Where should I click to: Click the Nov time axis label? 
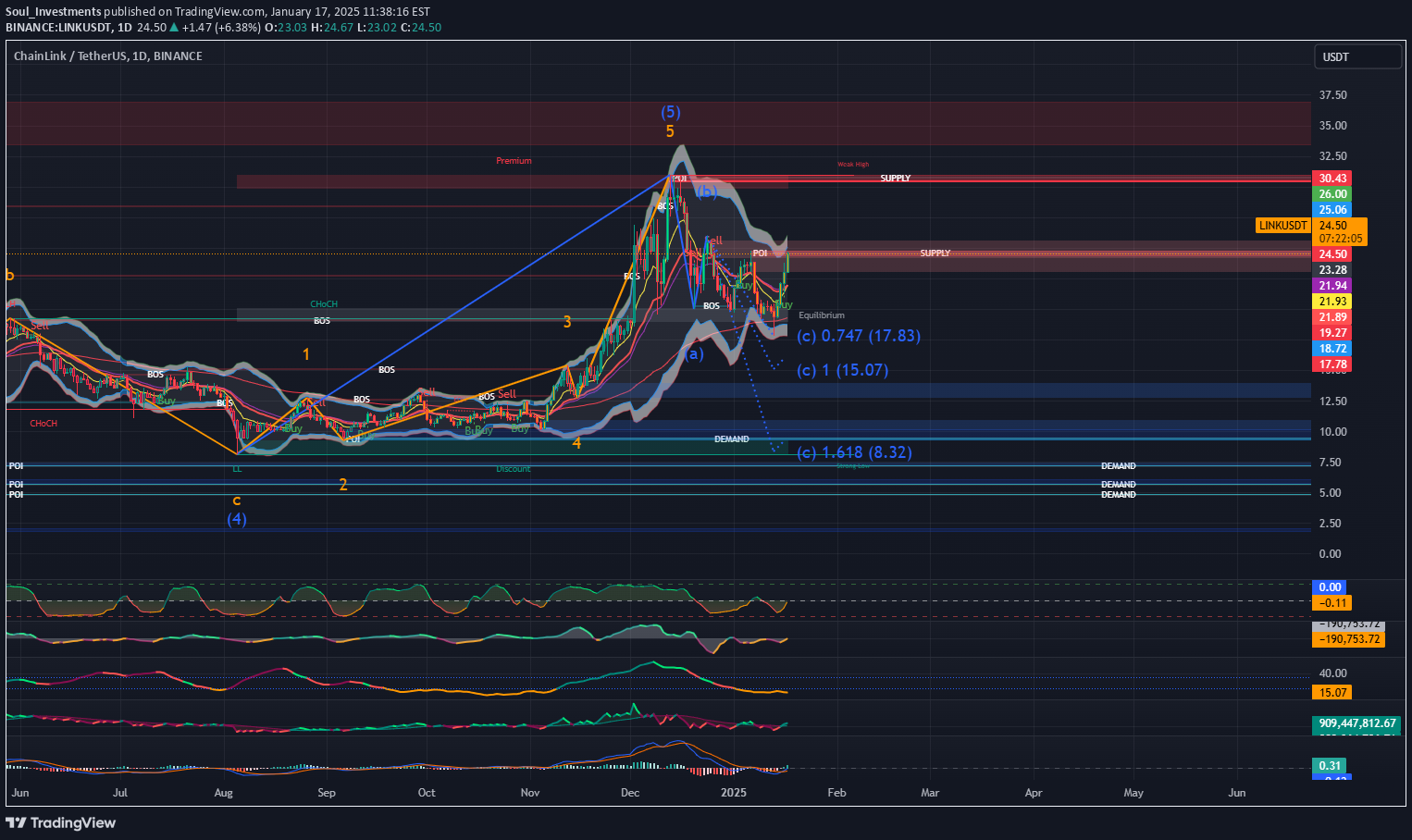click(x=530, y=793)
